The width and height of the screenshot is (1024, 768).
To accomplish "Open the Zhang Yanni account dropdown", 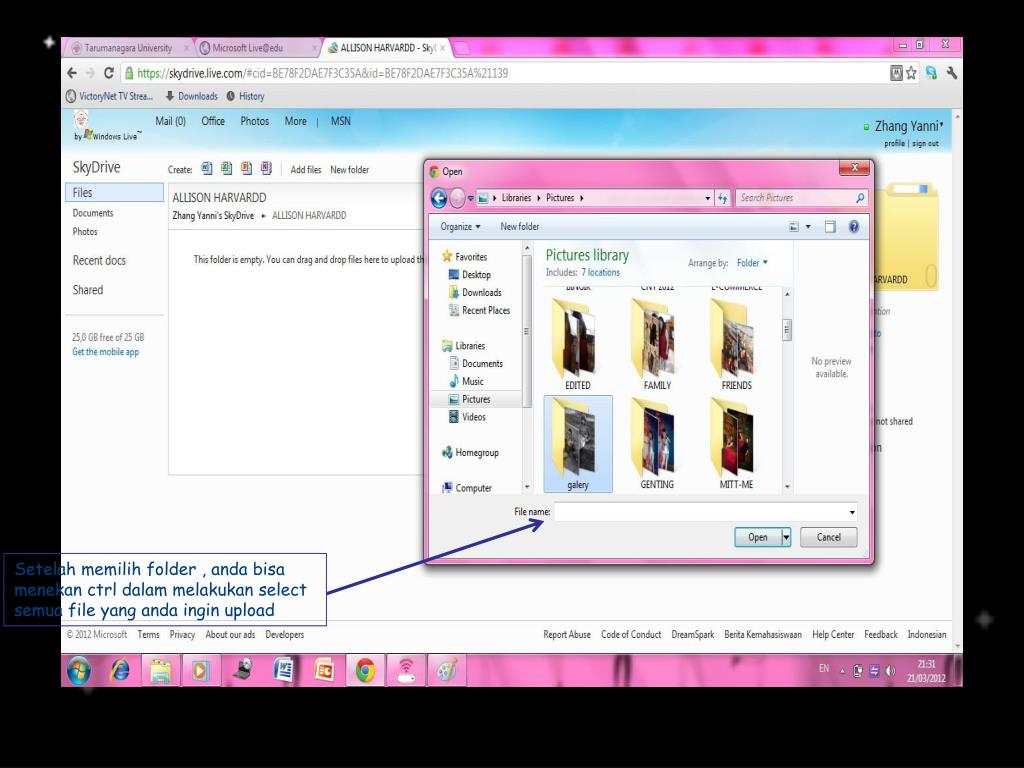I will tap(908, 126).
